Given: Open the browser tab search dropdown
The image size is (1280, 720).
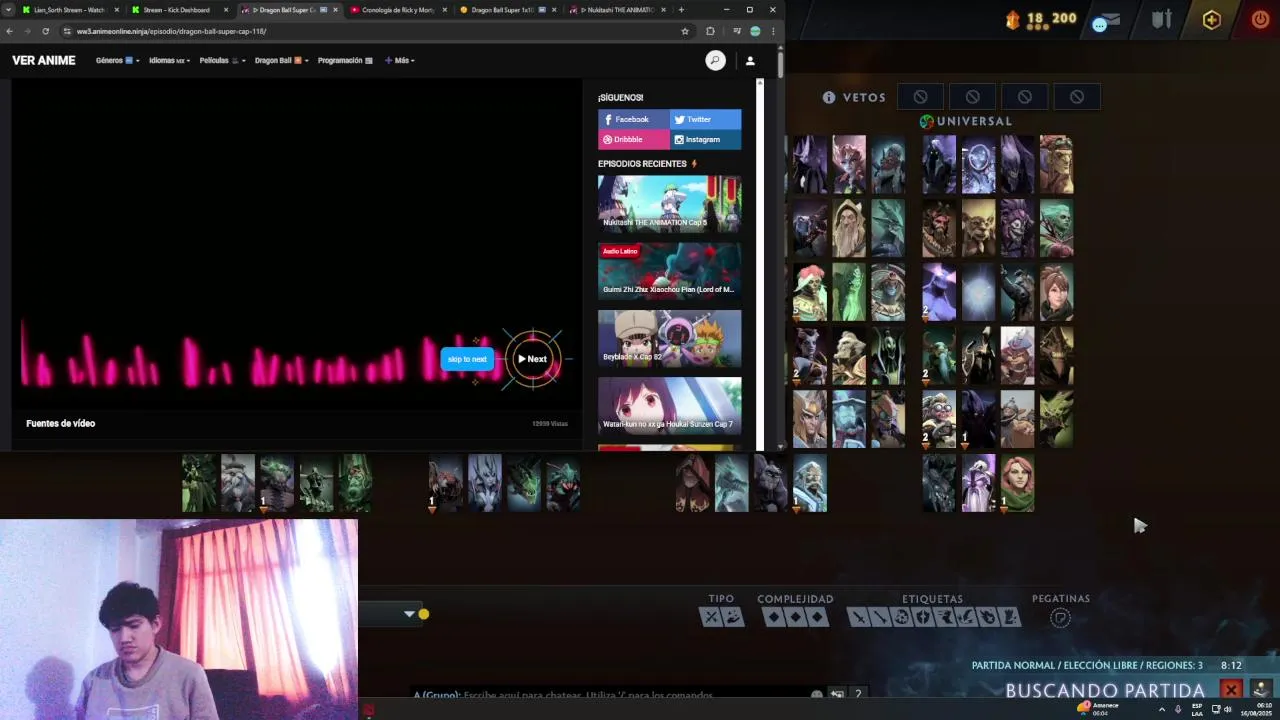Looking at the screenshot, I should (x=9, y=10).
